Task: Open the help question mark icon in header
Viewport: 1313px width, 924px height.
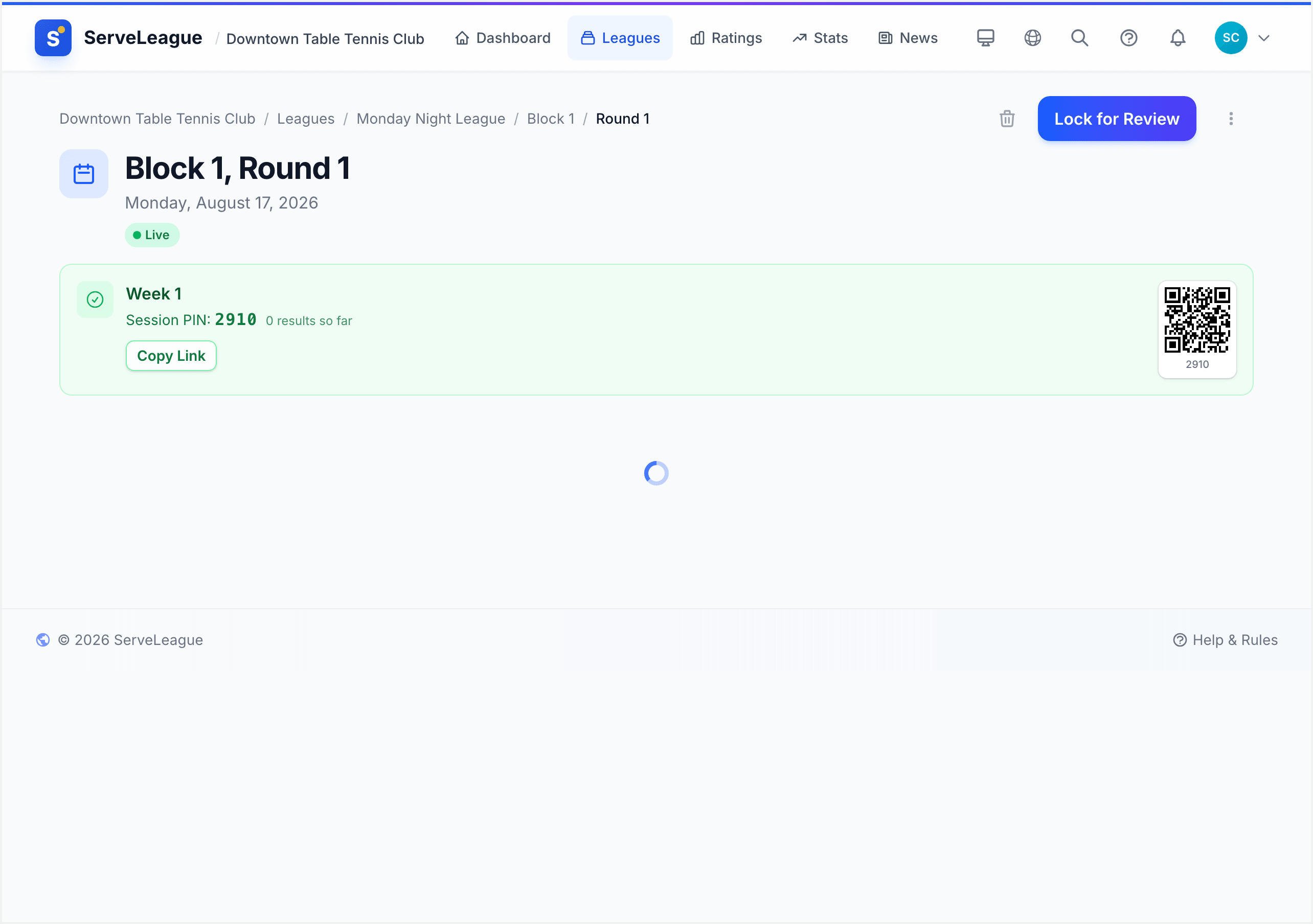Action: tap(1128, 38)
